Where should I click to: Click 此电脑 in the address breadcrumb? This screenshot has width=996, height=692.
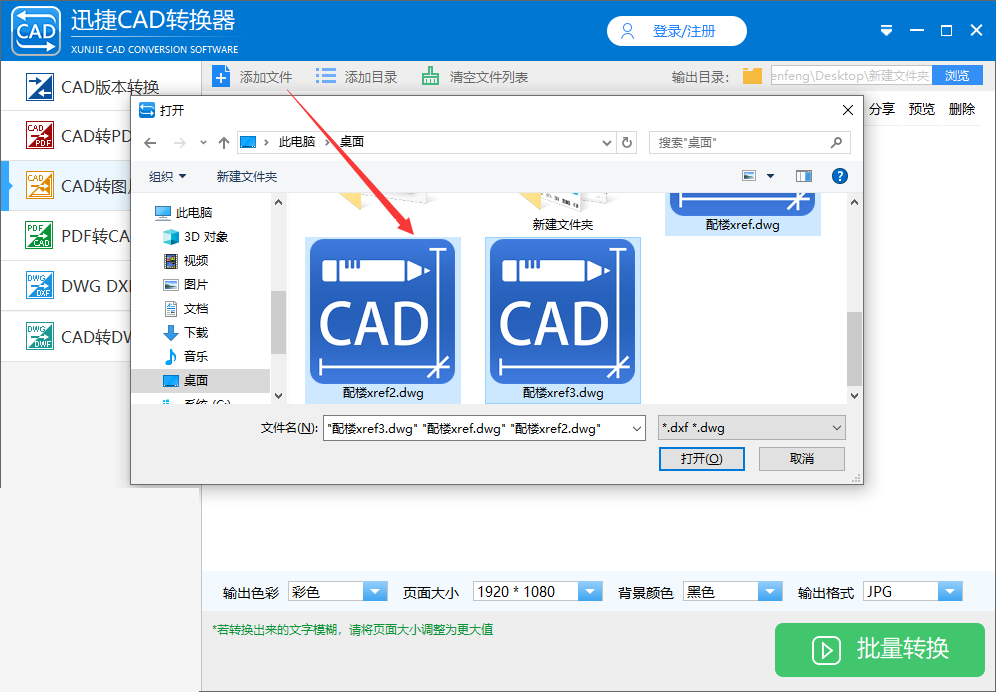tap(297, 142)
